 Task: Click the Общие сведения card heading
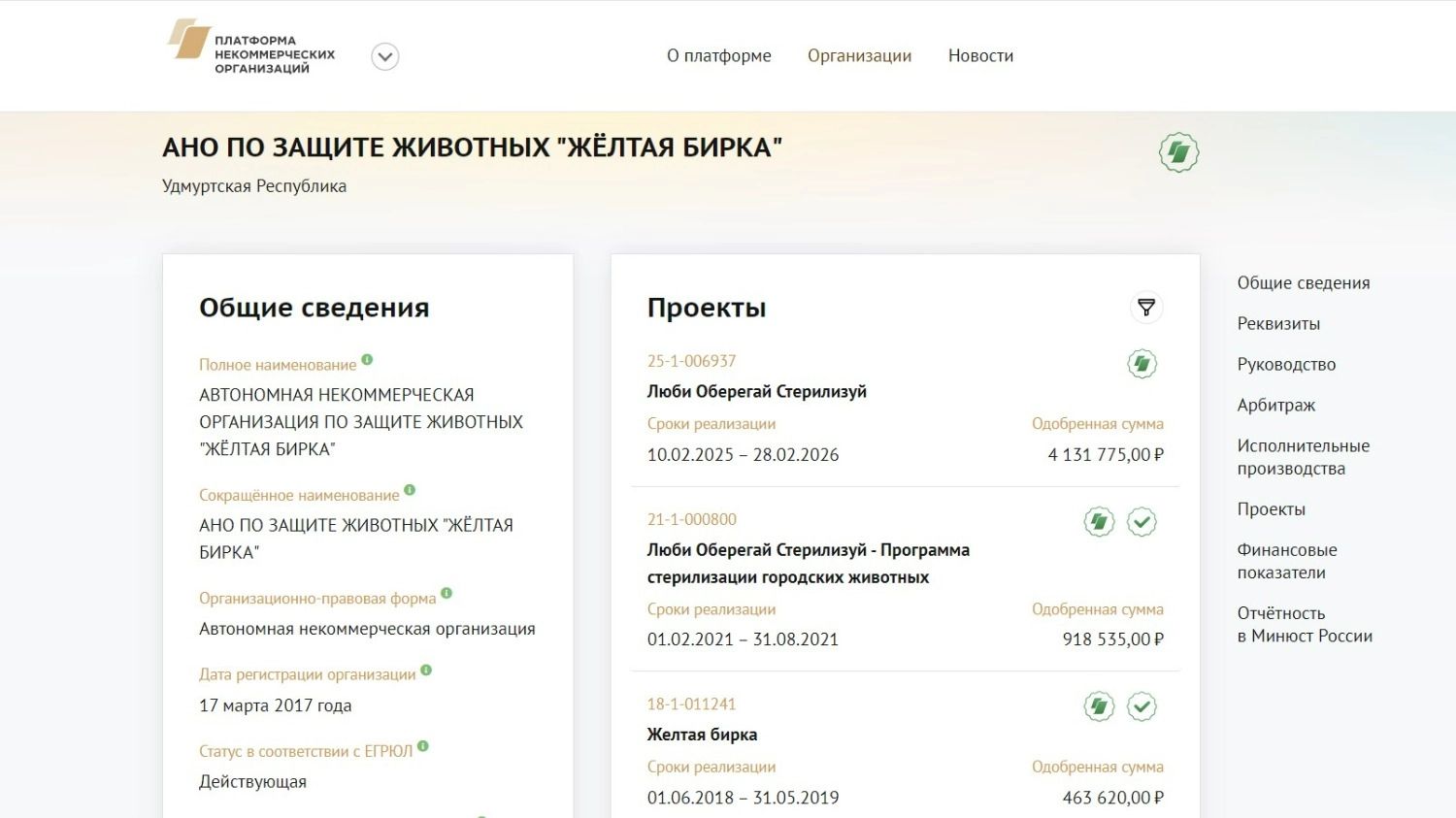[314, 308]
